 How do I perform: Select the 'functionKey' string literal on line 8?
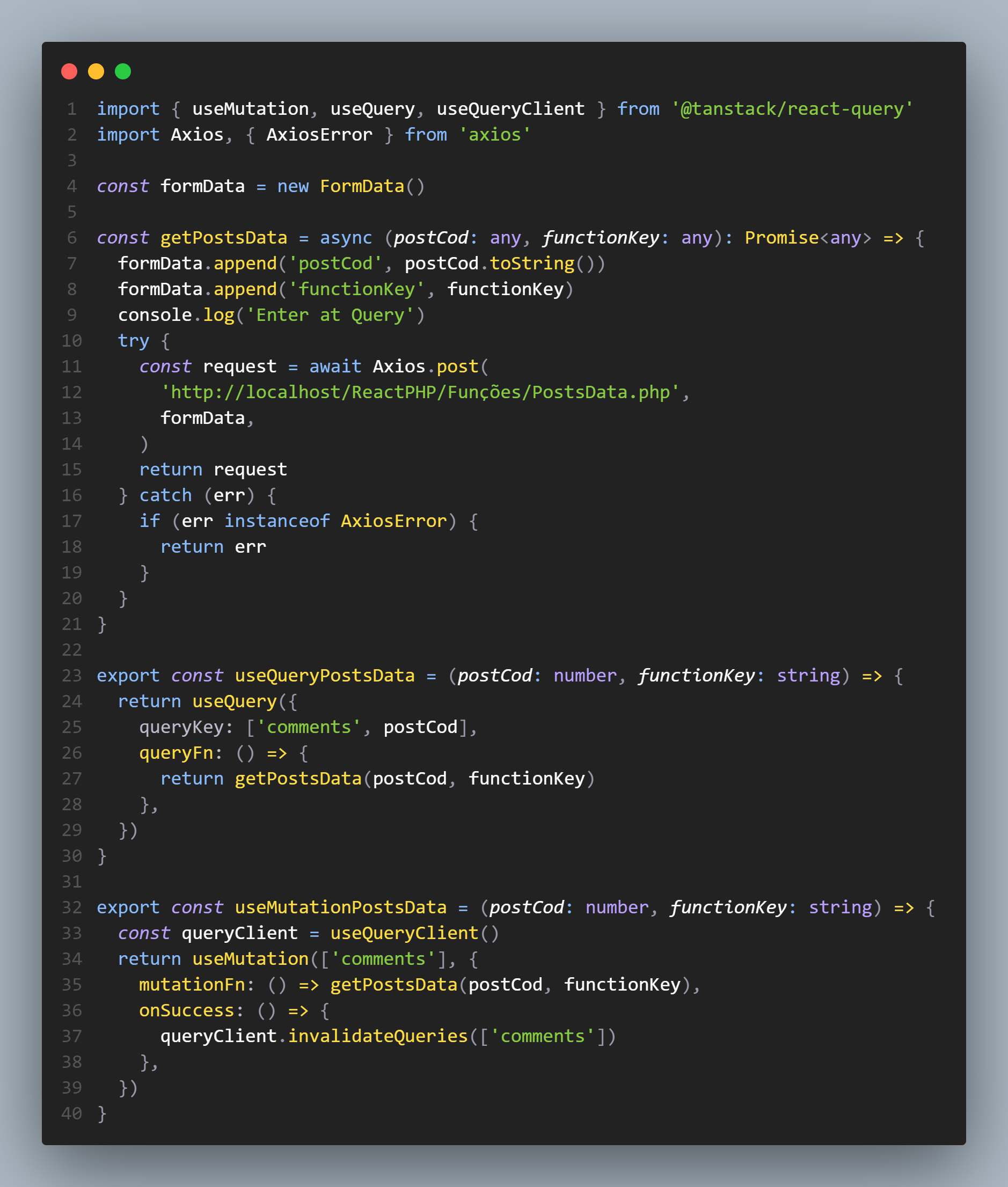[x=357, y=289]
